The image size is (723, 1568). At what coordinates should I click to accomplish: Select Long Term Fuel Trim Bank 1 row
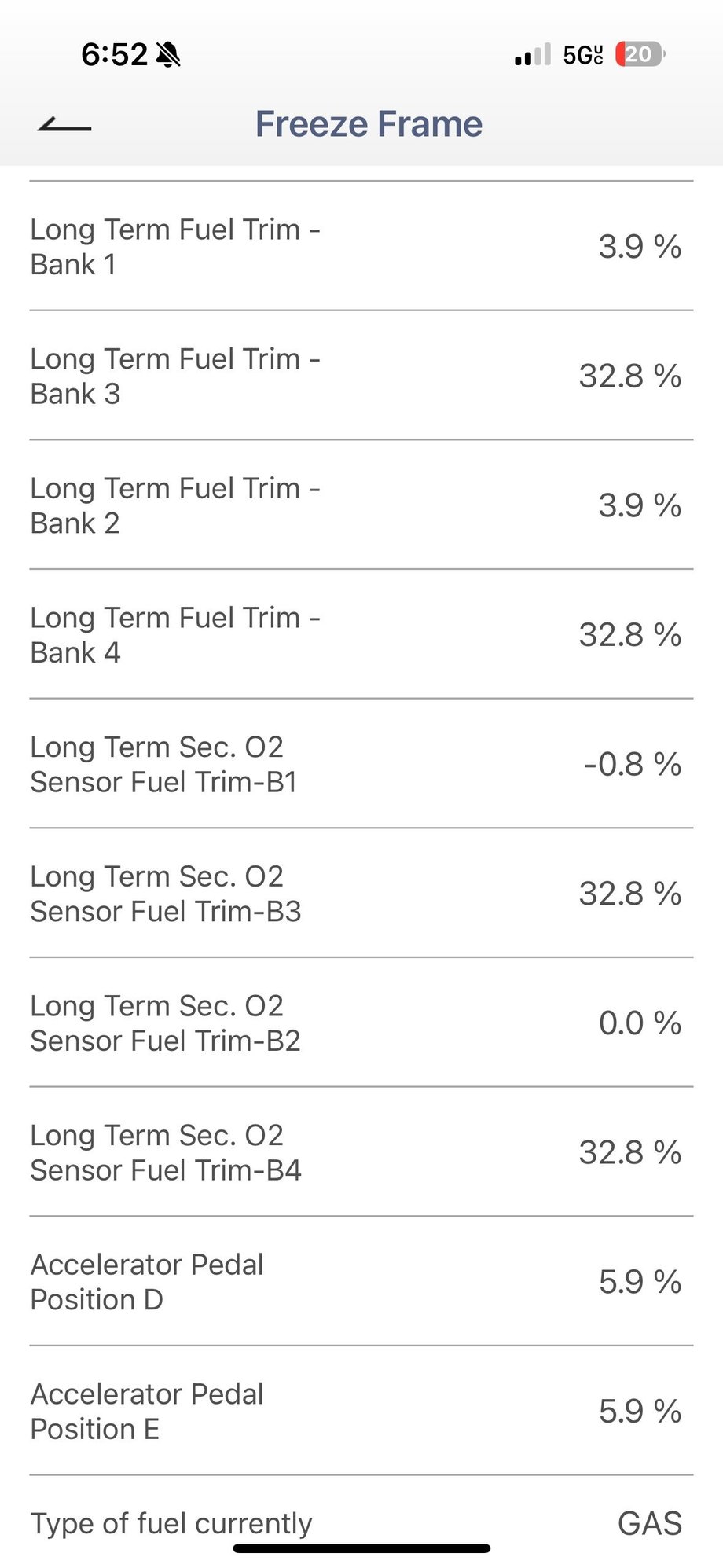(x=361, y=246)
